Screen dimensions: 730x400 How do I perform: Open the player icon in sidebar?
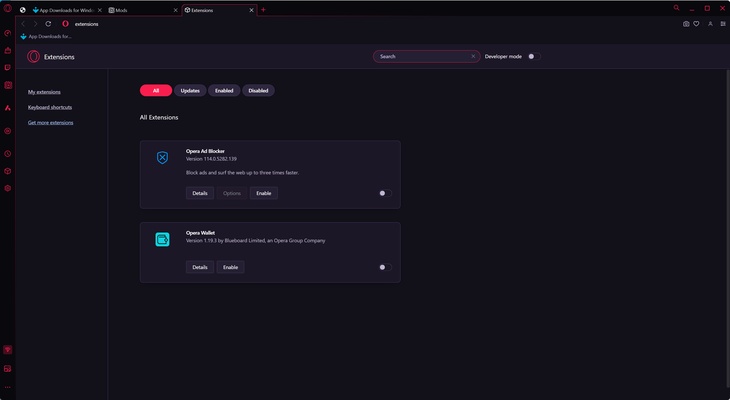[x=7, y=131]
